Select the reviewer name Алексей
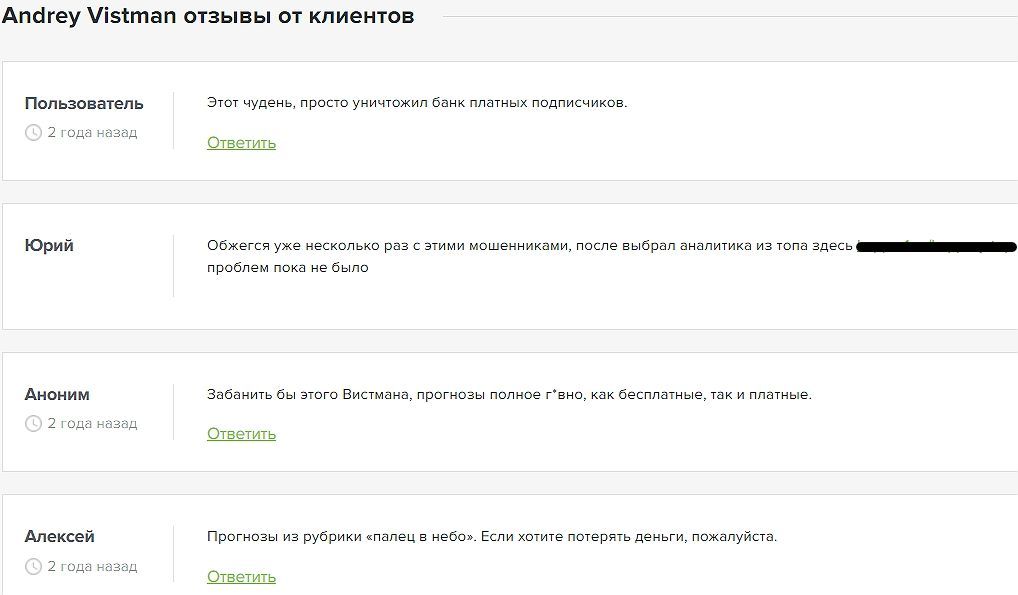The height and width of the screenshot is (595, 1018). 60,537
